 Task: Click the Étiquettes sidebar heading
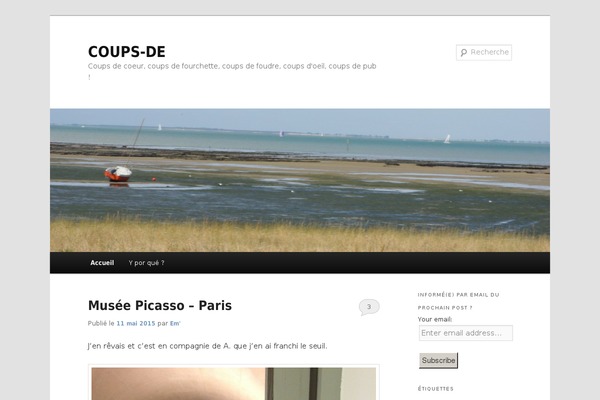click(x=435, y=389)
